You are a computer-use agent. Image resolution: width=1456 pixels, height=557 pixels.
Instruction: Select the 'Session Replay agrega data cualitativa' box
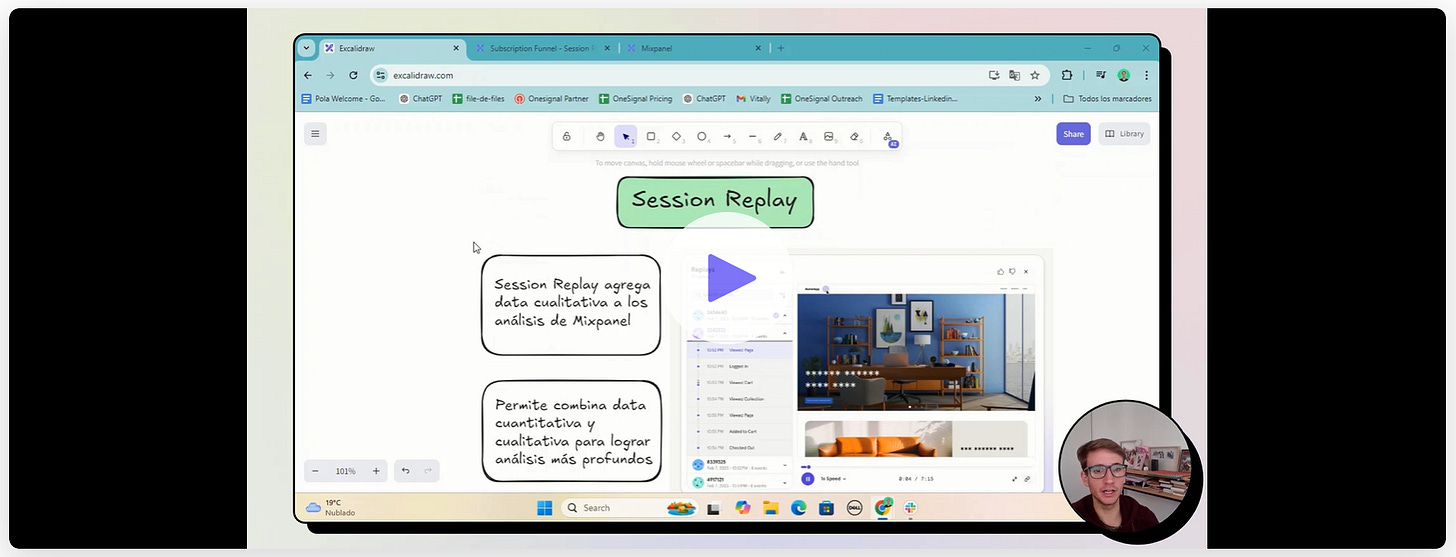(x=571, y=305)
